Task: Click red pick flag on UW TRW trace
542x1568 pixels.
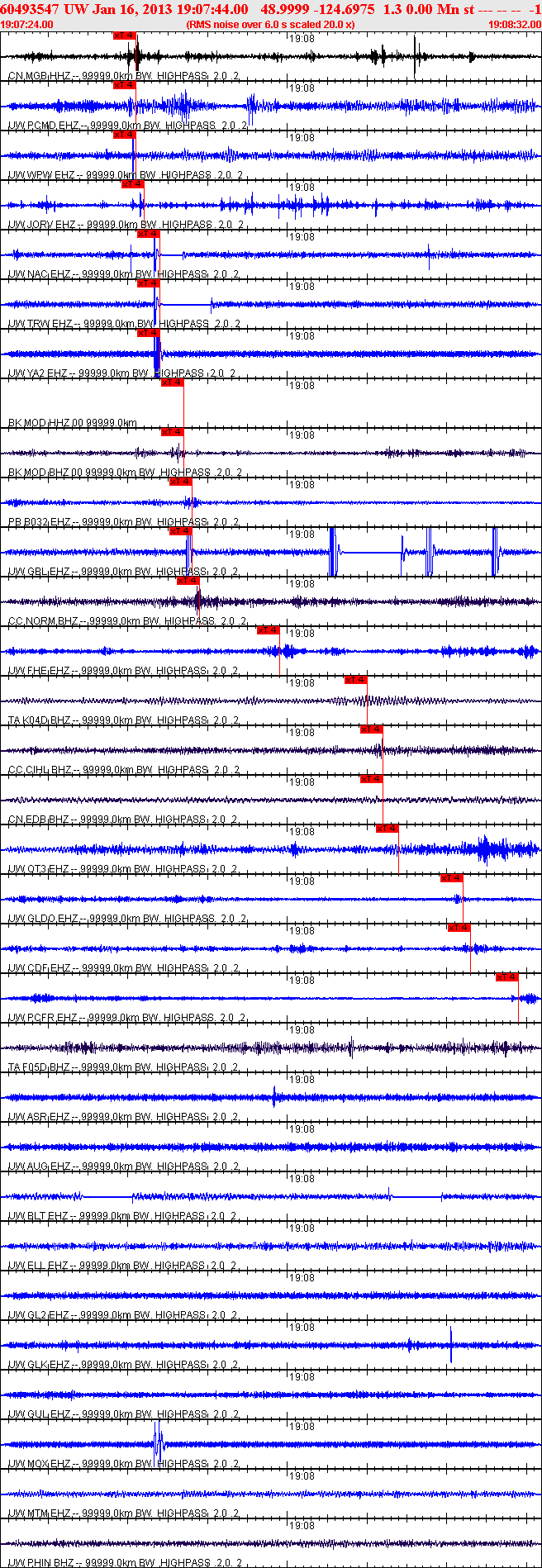Action: click(x=148, y=283)
